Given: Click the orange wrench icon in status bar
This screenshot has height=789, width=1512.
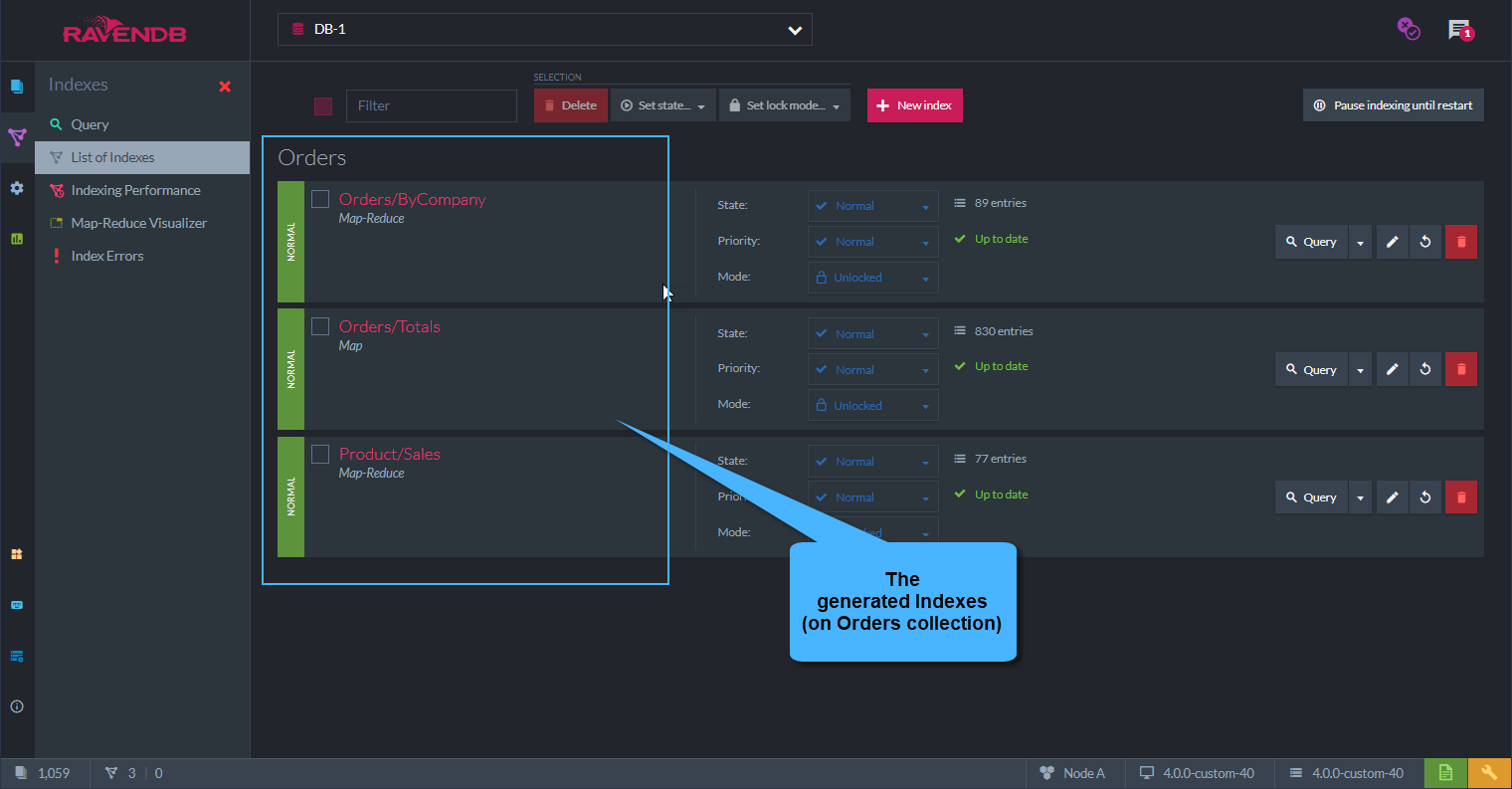Looking at the screenshot, I should (1489, 773).
